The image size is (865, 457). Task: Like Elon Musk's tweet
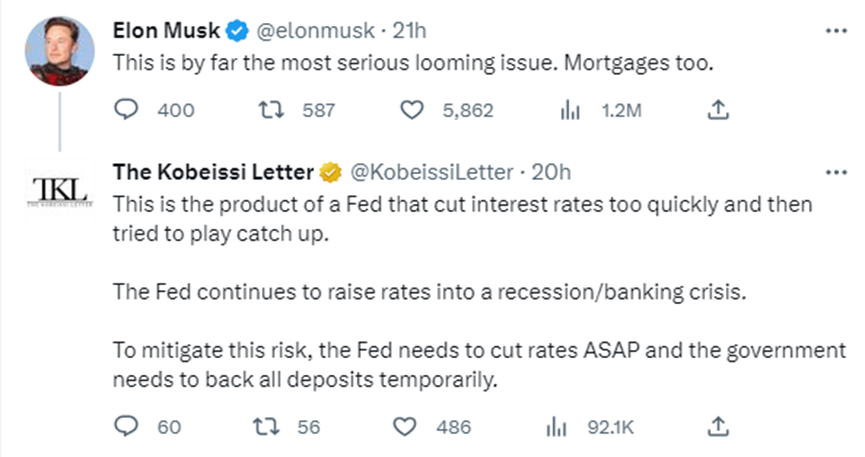coord(412,111)
